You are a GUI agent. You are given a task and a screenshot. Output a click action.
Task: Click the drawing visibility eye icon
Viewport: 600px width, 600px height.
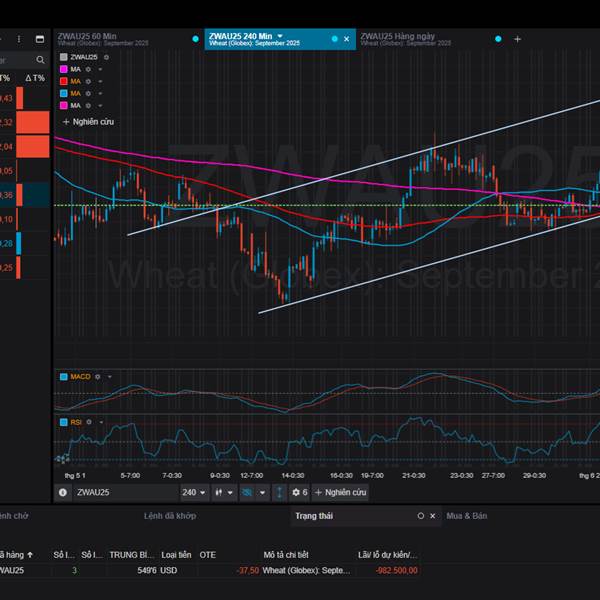(x=247, y=492)
